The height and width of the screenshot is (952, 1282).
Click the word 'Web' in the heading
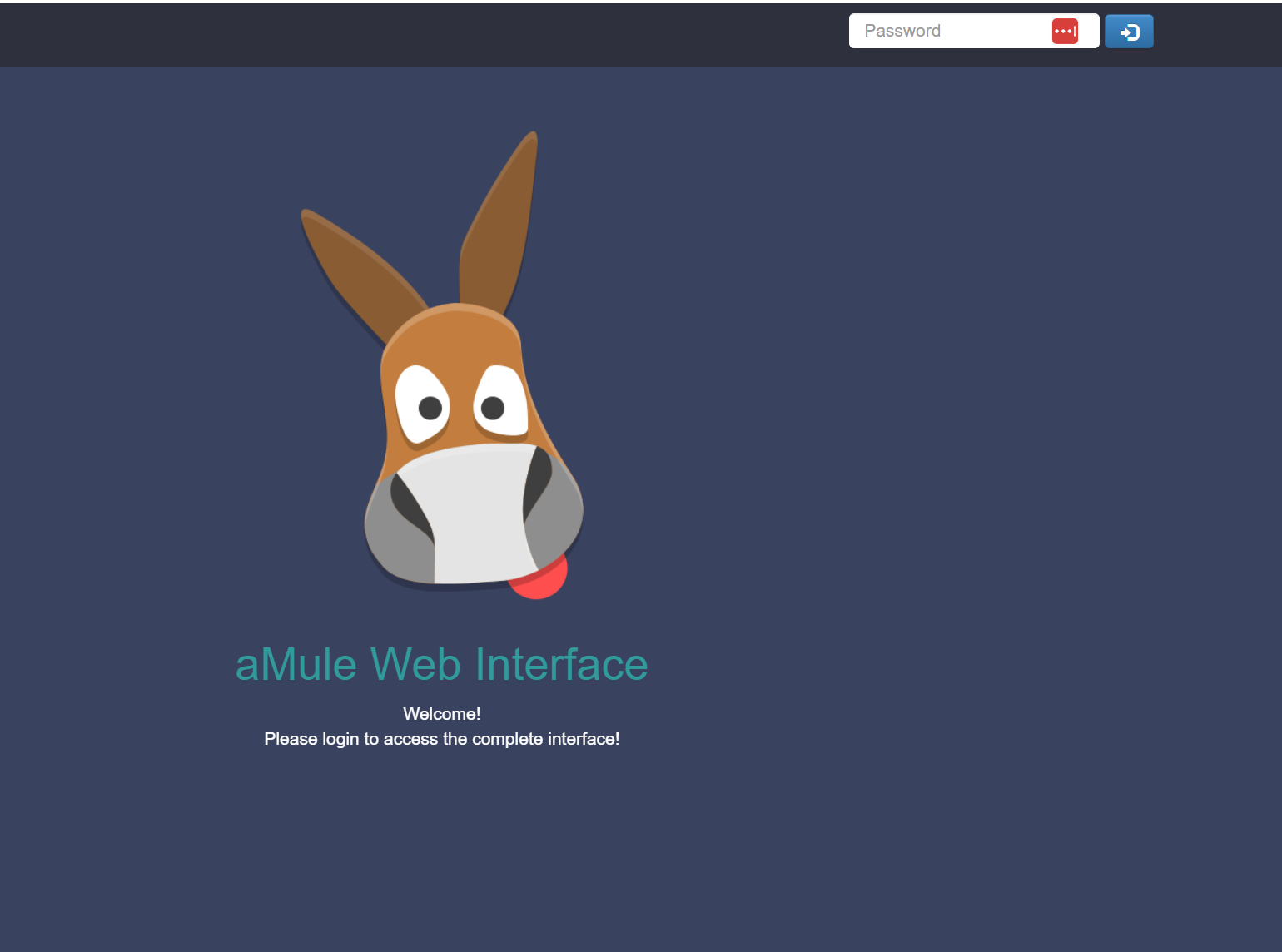pyautogui.click(x=415, y=664)
